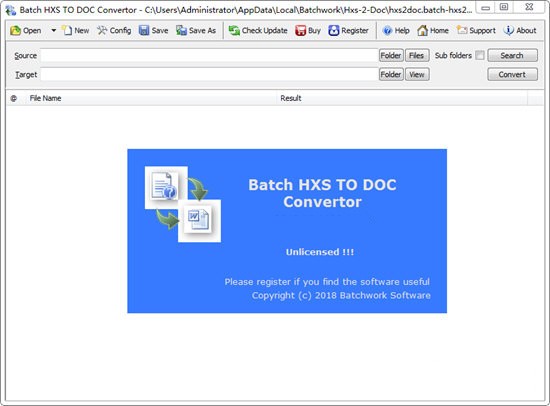Click the Batch HXS TO DOC splash banner
550x406 pixels.
[x=287, y=231]
